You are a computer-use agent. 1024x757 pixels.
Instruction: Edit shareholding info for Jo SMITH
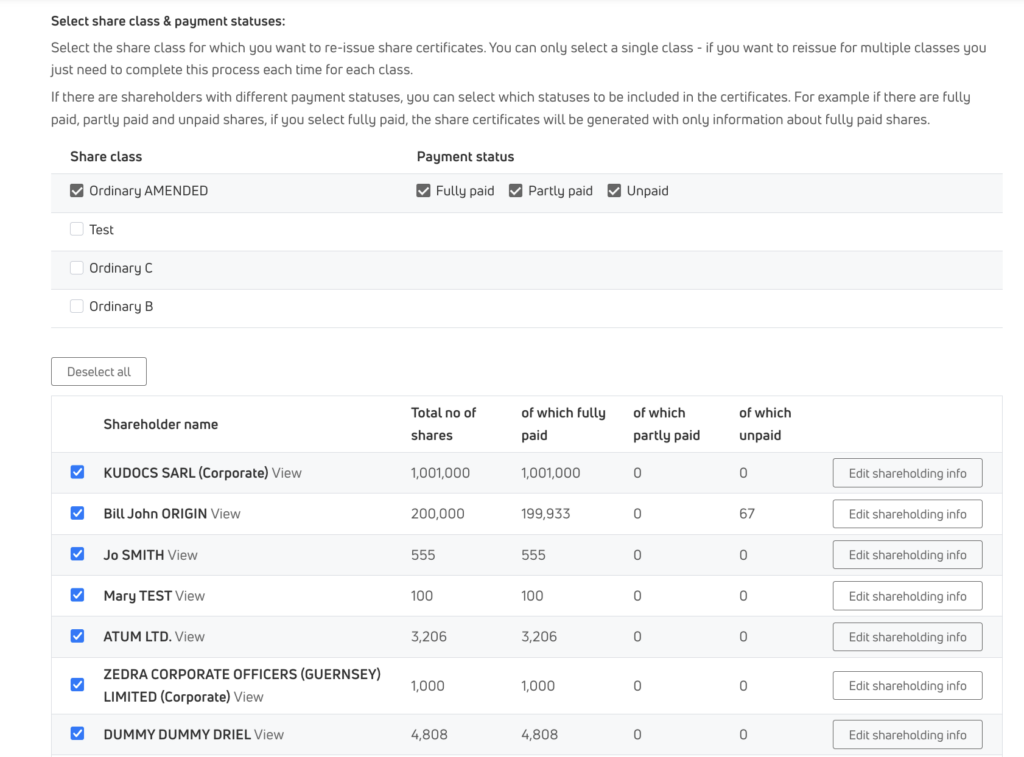click(x=907, y=555)
